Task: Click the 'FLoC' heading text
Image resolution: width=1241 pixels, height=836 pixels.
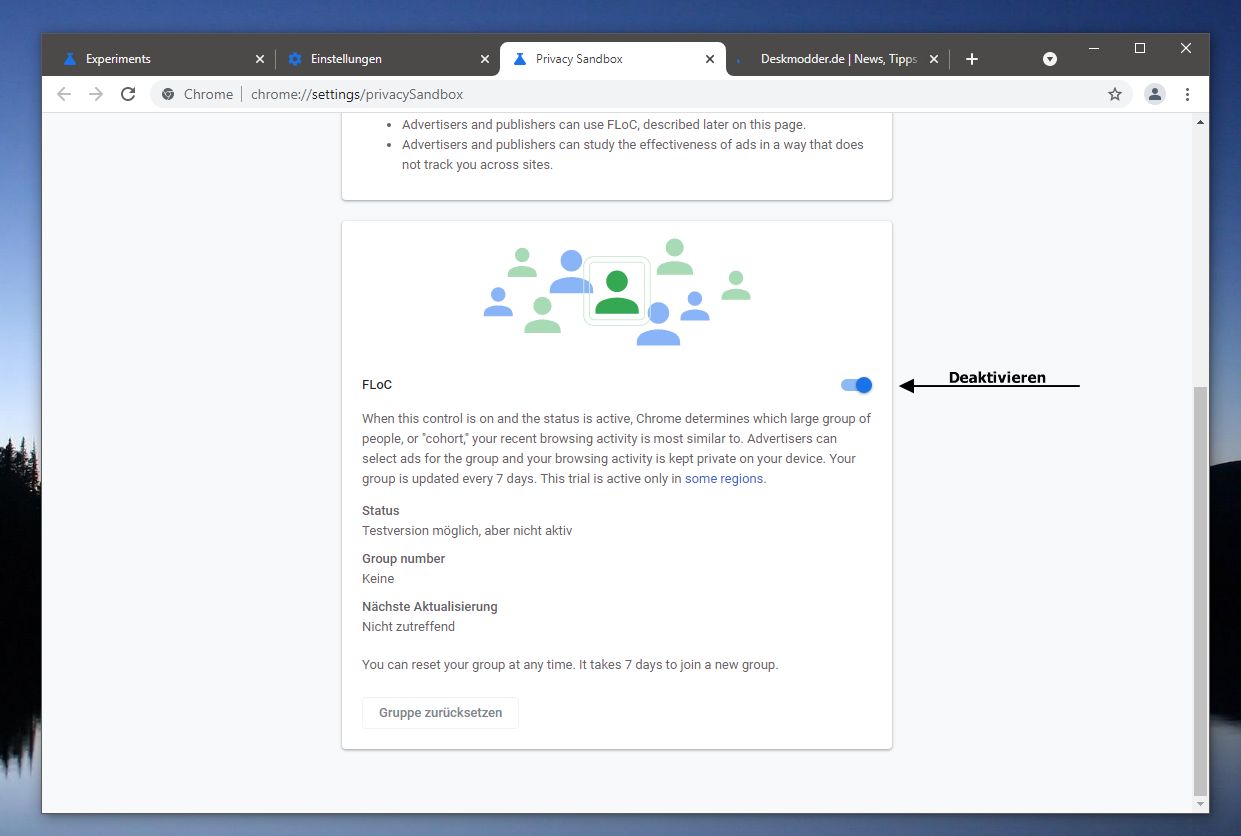Action: (377, 385)
